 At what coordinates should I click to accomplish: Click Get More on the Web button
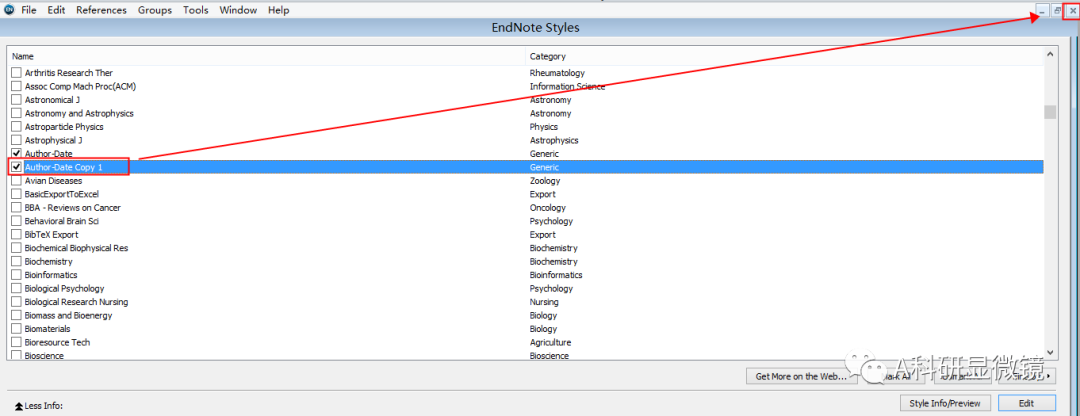[802, 376]
